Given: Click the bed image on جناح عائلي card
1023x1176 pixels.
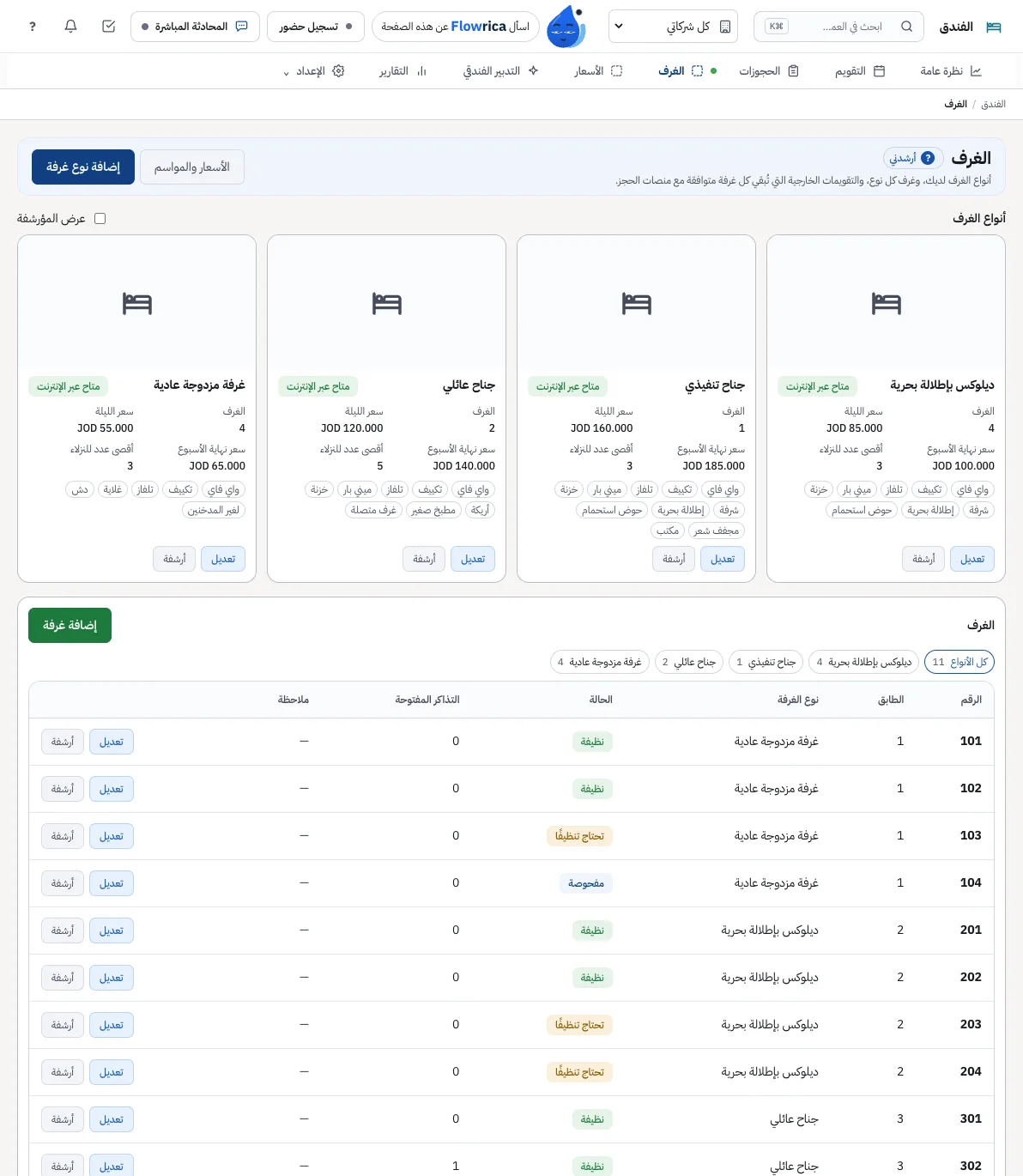Looking at the screenshot, I should [386, 304].
